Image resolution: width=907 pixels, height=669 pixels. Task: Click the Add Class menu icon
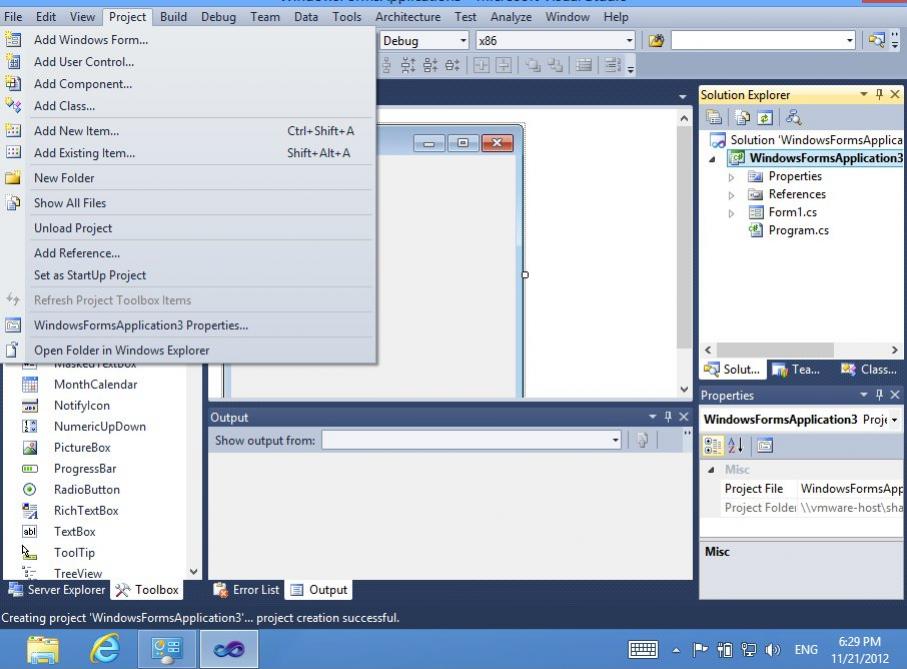point(13,105)
